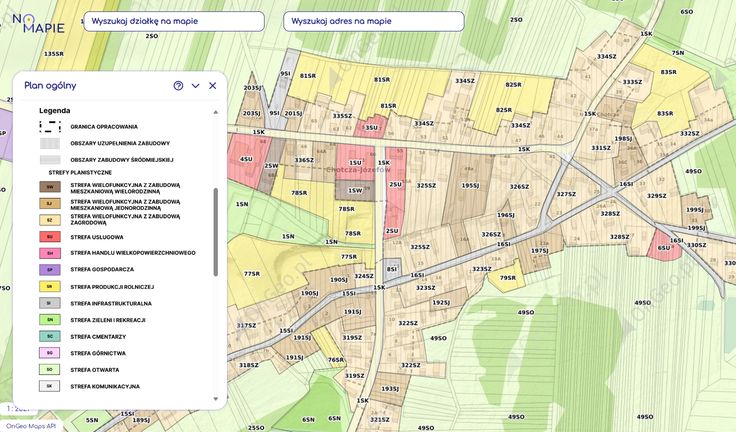Image resolution: width=736 pixels, height=432 pixels.
Task: Click in 'Wyszukaj działkę na mapie' field
Action: (173, 21)
